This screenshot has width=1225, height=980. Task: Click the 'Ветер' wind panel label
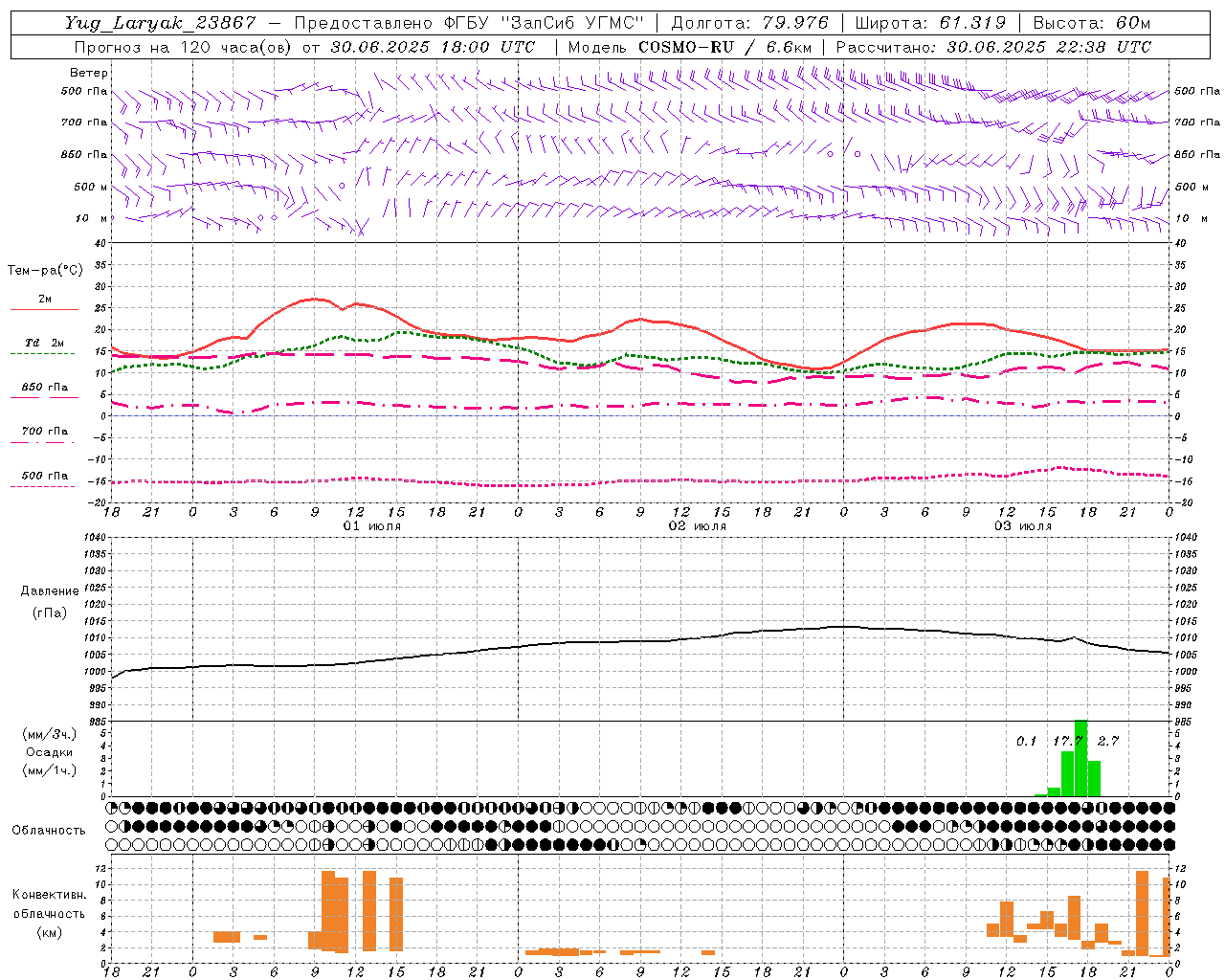click(89, 73)
